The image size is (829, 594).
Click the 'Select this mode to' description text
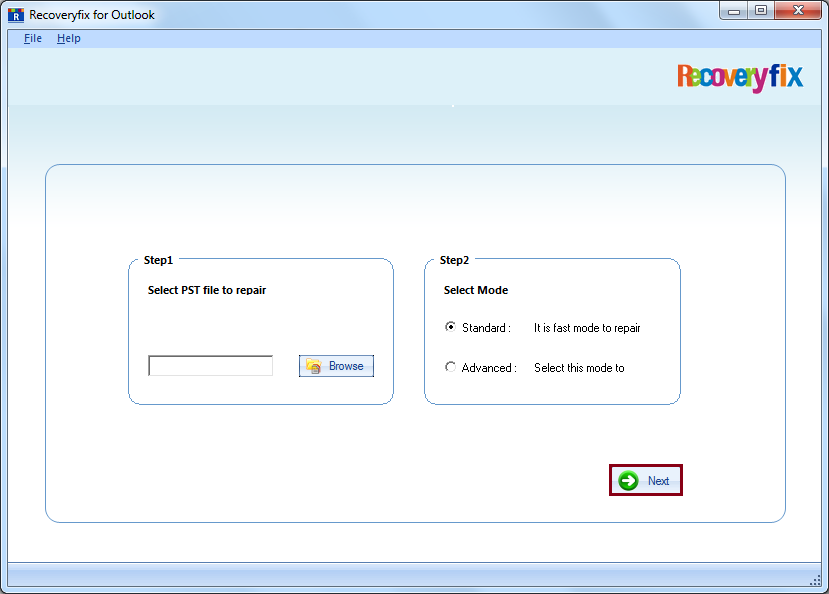tap(579, 368)
